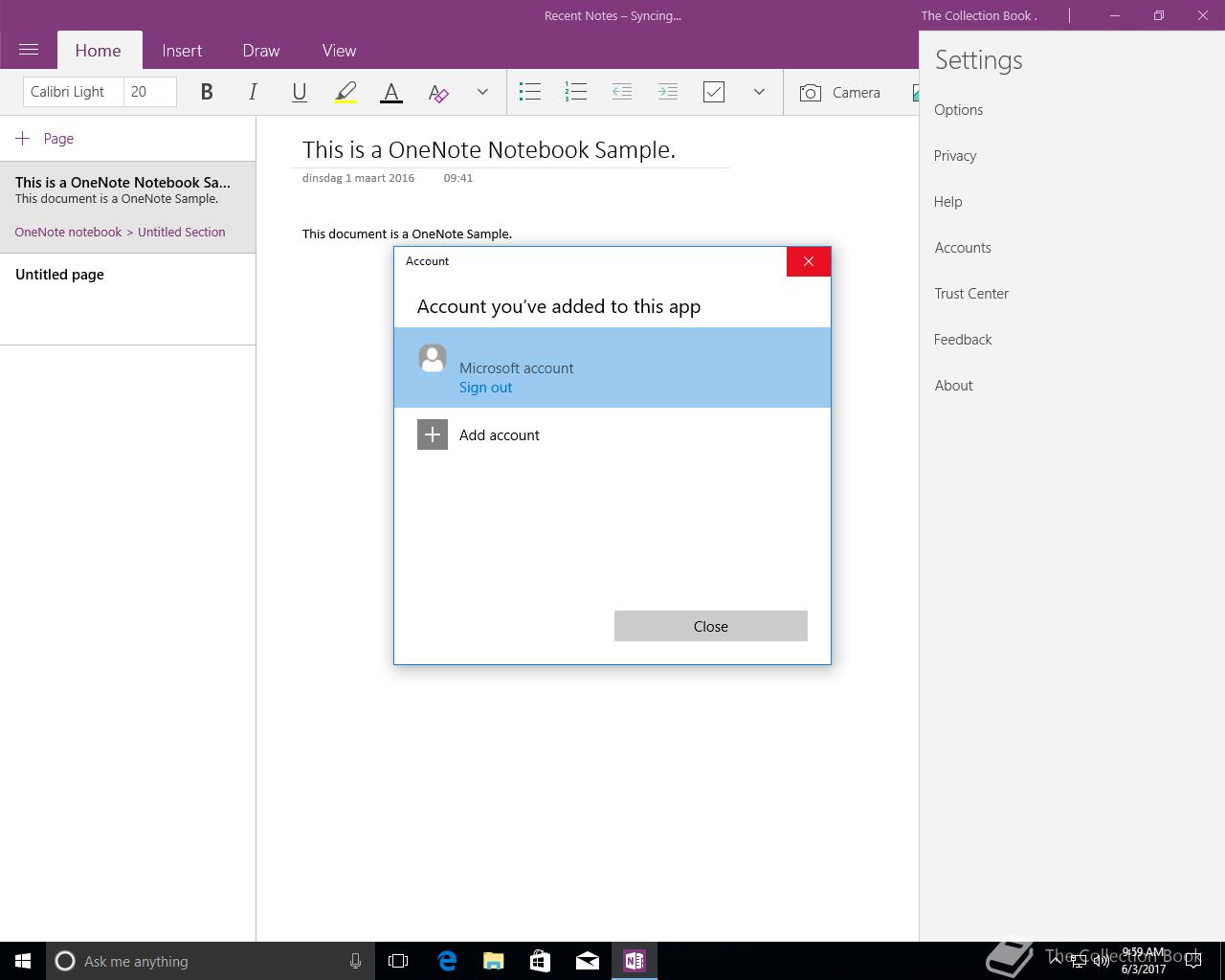
Task: Click The Collection Book account name
Action: point(979,15)
